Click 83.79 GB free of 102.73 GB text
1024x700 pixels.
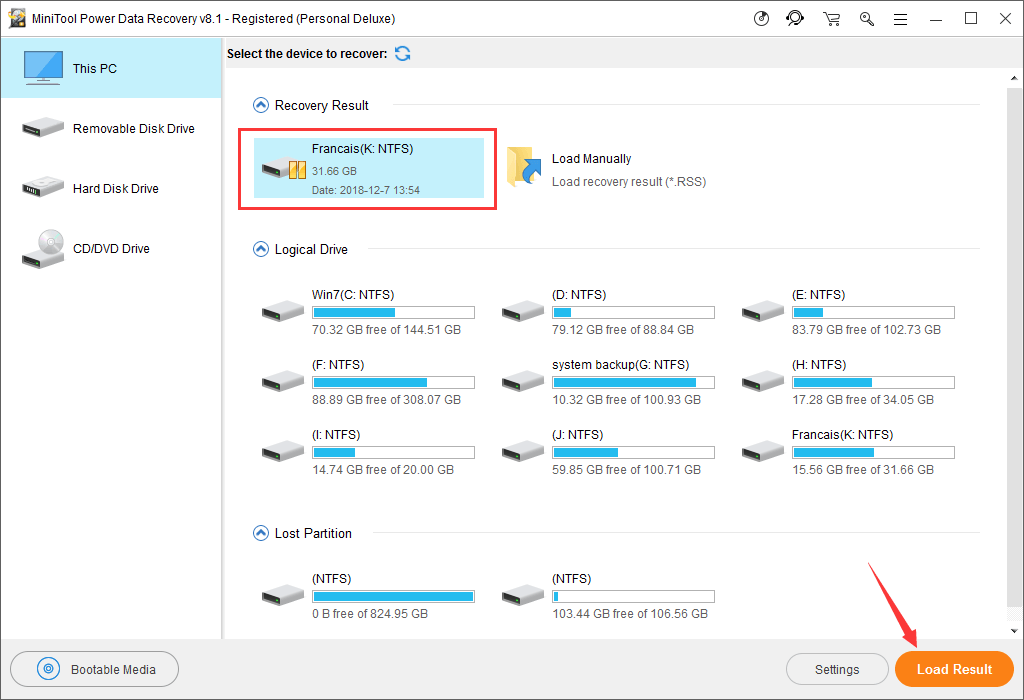(x=866, y=330)
